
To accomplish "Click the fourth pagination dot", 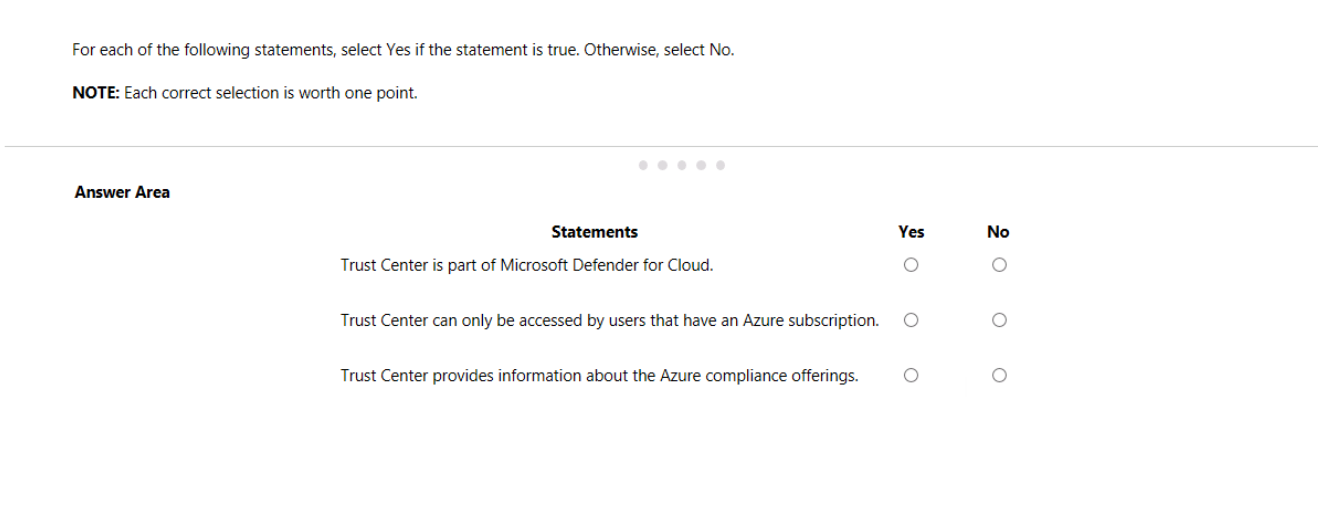I will (x=701, y=164).
